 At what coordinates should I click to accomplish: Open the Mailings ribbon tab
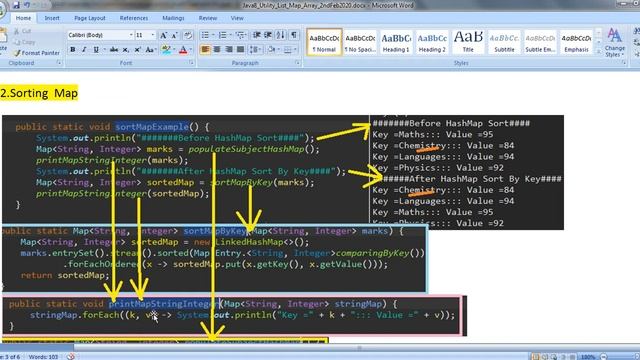point(173,18)
